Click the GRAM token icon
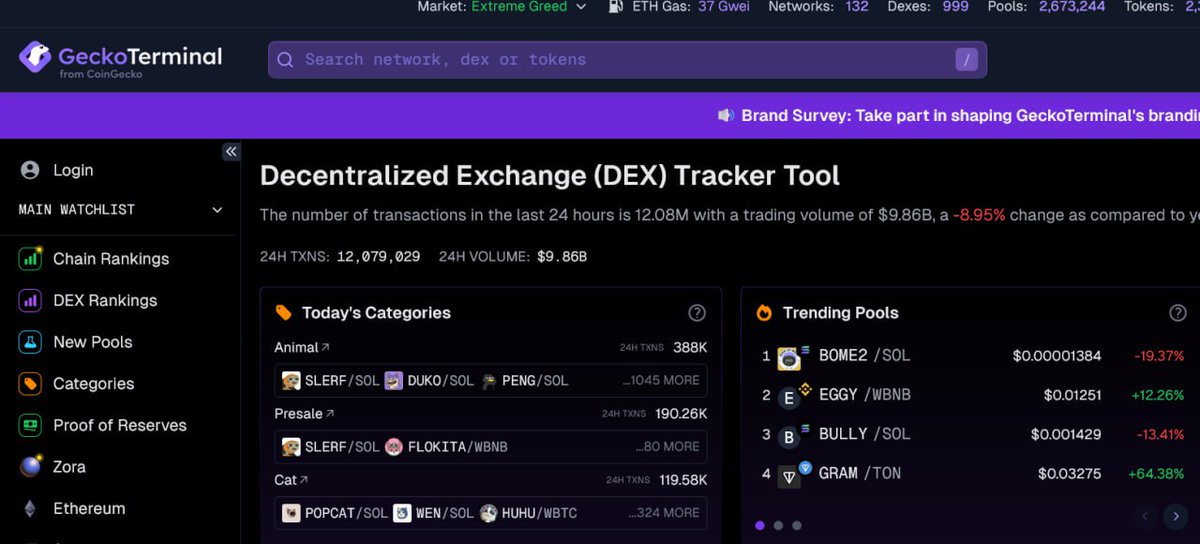This screenshot has width=1200, height=544. pos(791,475)
